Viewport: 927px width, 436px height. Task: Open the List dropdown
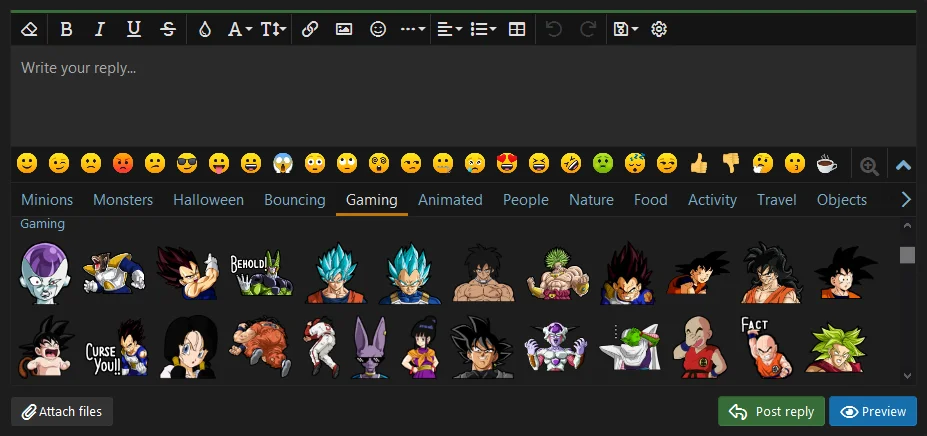point(483,30)
